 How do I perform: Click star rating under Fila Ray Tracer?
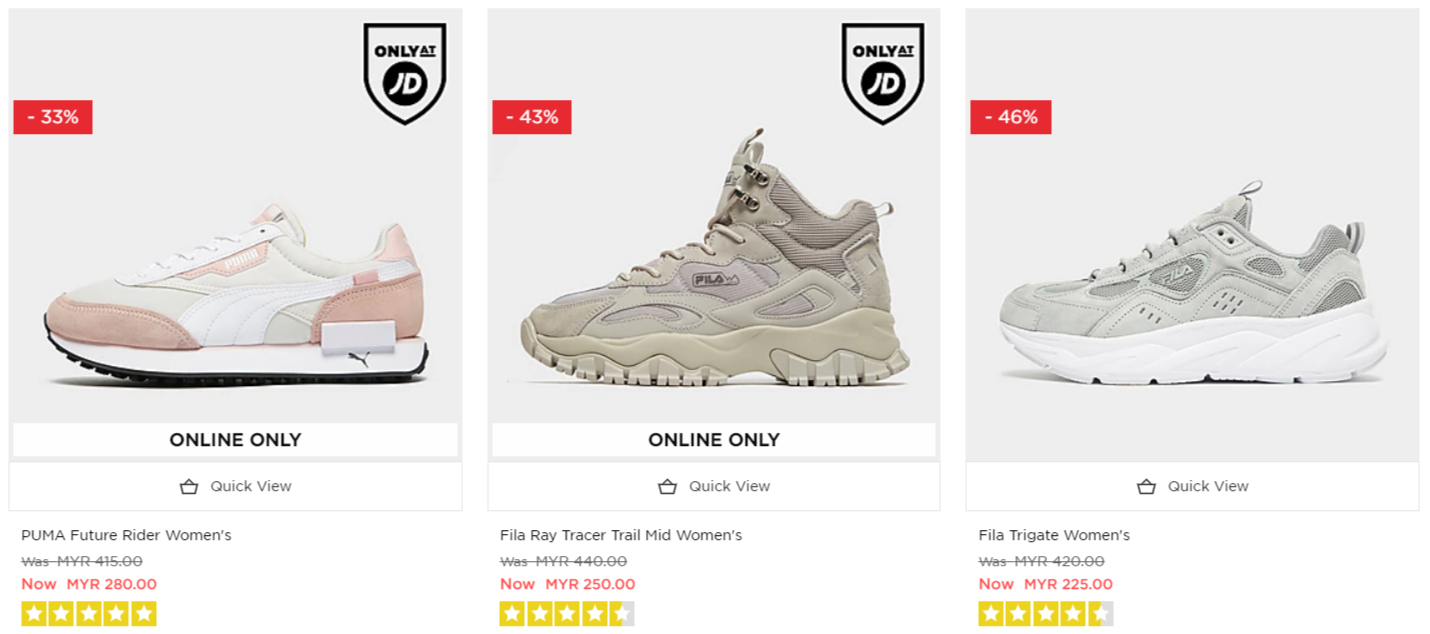click(567, 614)
